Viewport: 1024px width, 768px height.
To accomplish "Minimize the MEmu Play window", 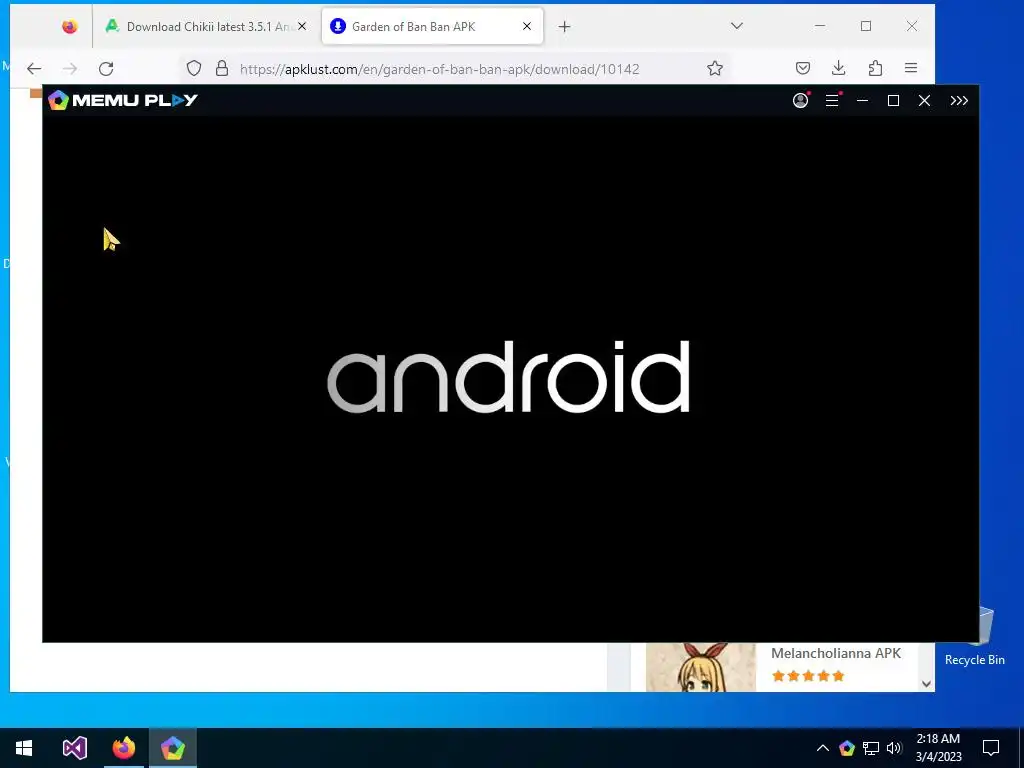I will (x=862, y=101).
